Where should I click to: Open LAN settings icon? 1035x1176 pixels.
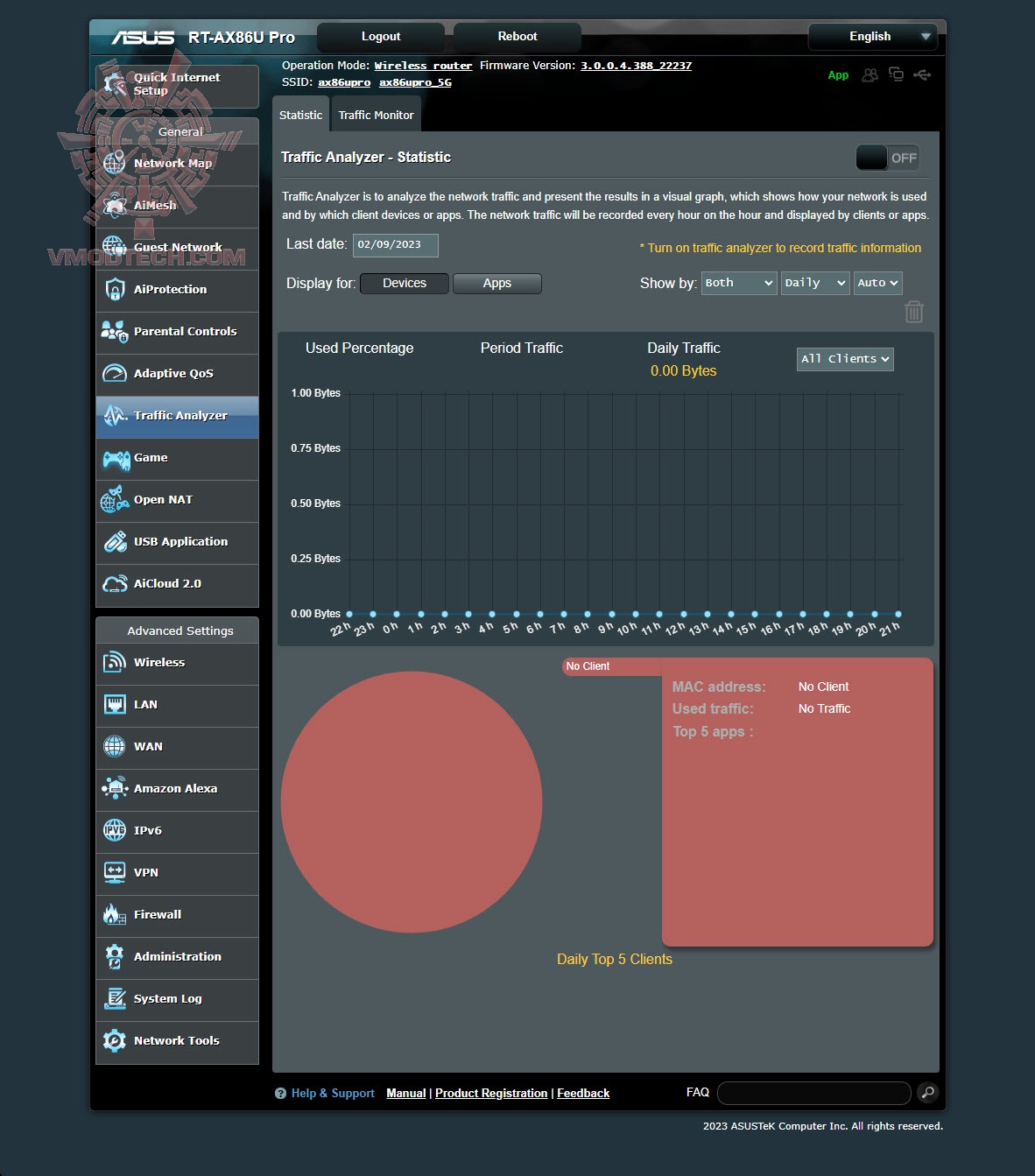115,704
